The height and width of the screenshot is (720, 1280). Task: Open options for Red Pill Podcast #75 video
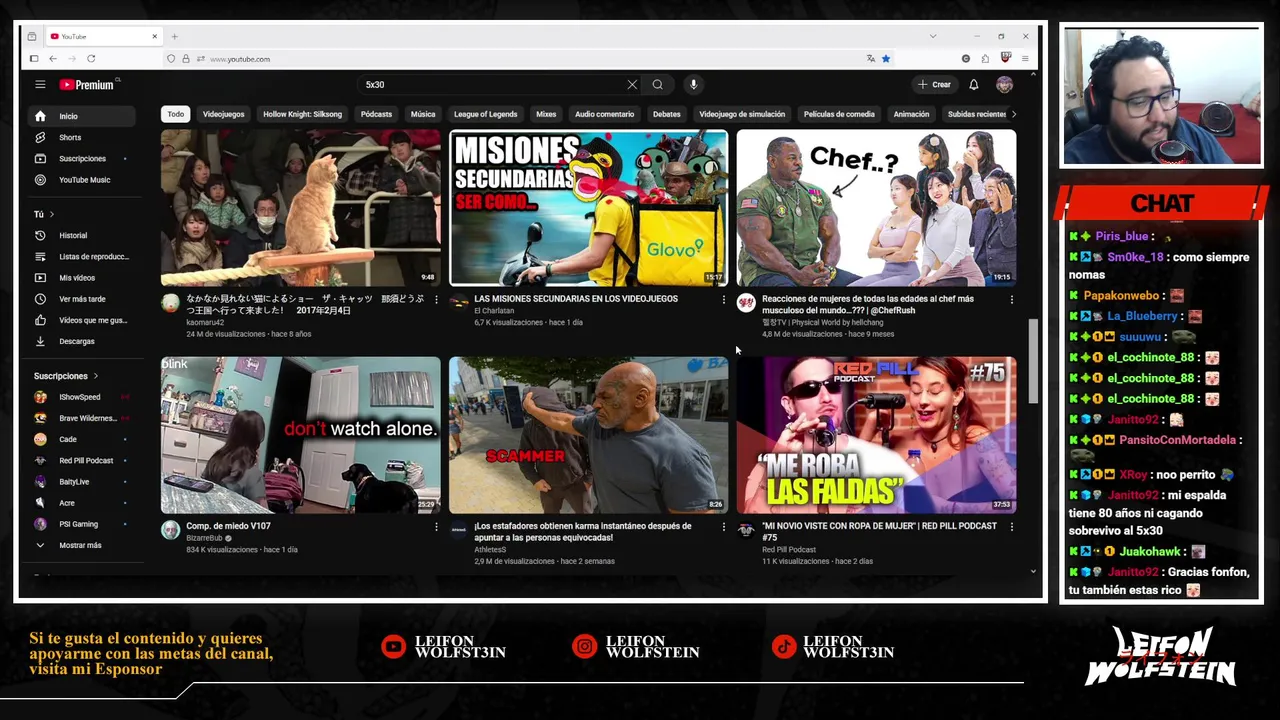click(1012, 526)
